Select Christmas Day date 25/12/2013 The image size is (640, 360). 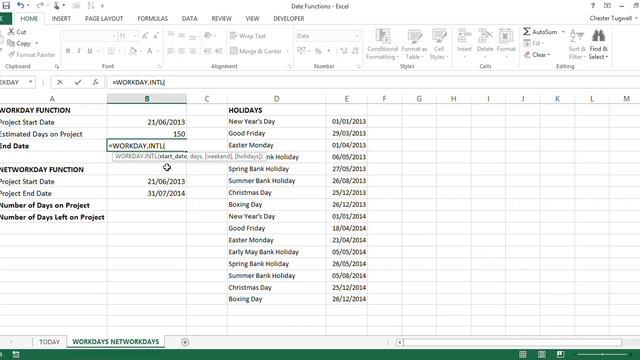click(347, 193)
